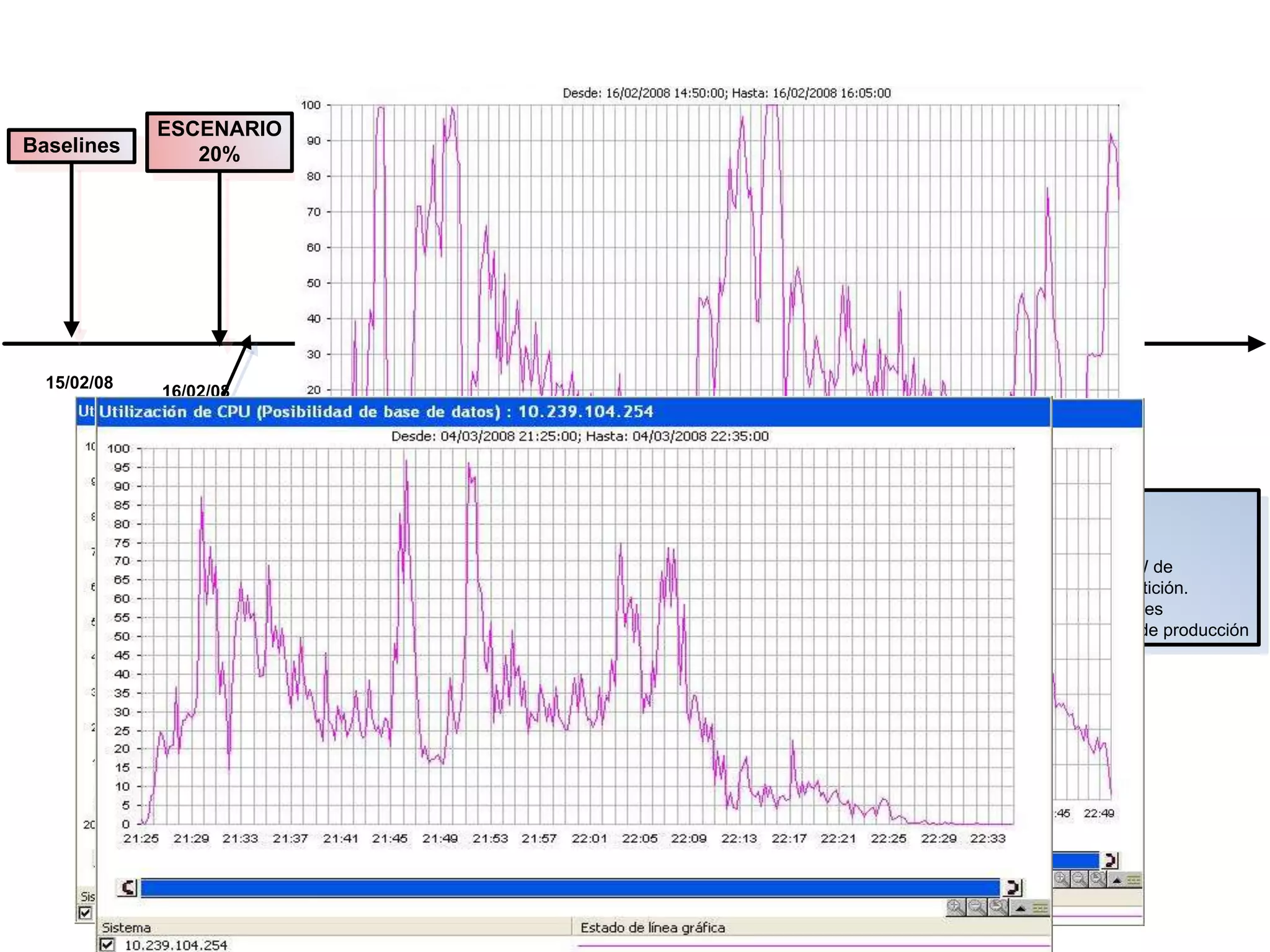The image size is (1270, 952).
Task: Uncheck the 10.239.104.254 system checkbox
Action: pos(107,944)
